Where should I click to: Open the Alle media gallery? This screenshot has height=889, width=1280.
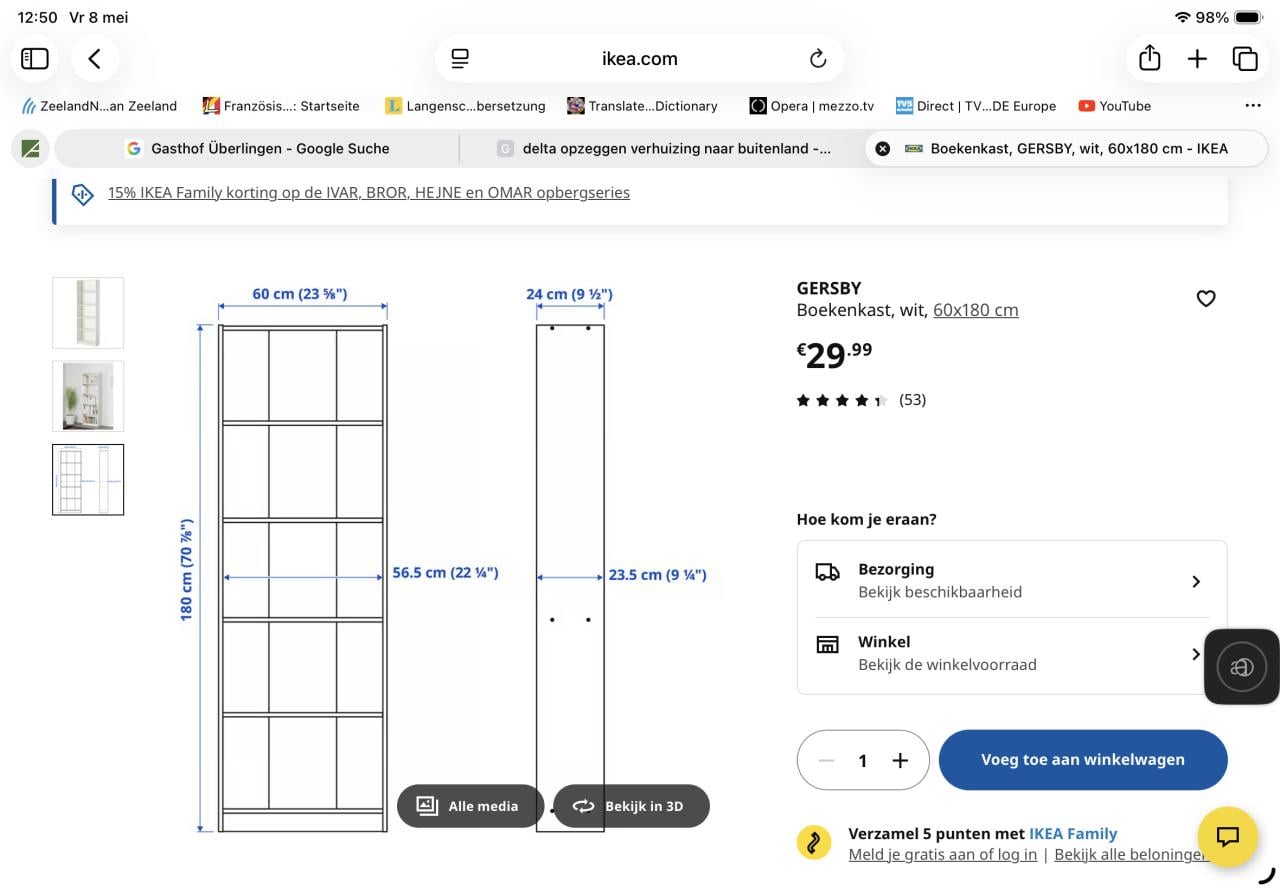(469, 806)
